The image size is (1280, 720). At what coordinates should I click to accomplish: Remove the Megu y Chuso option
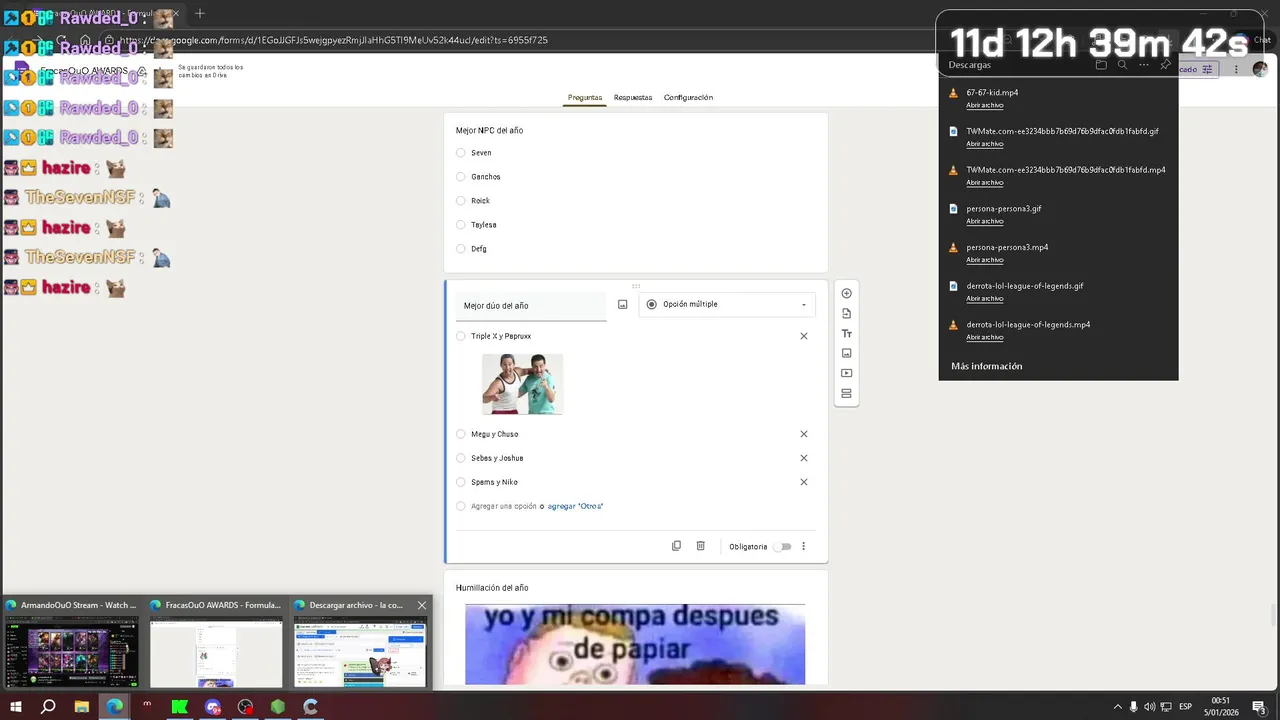point(803,434)
